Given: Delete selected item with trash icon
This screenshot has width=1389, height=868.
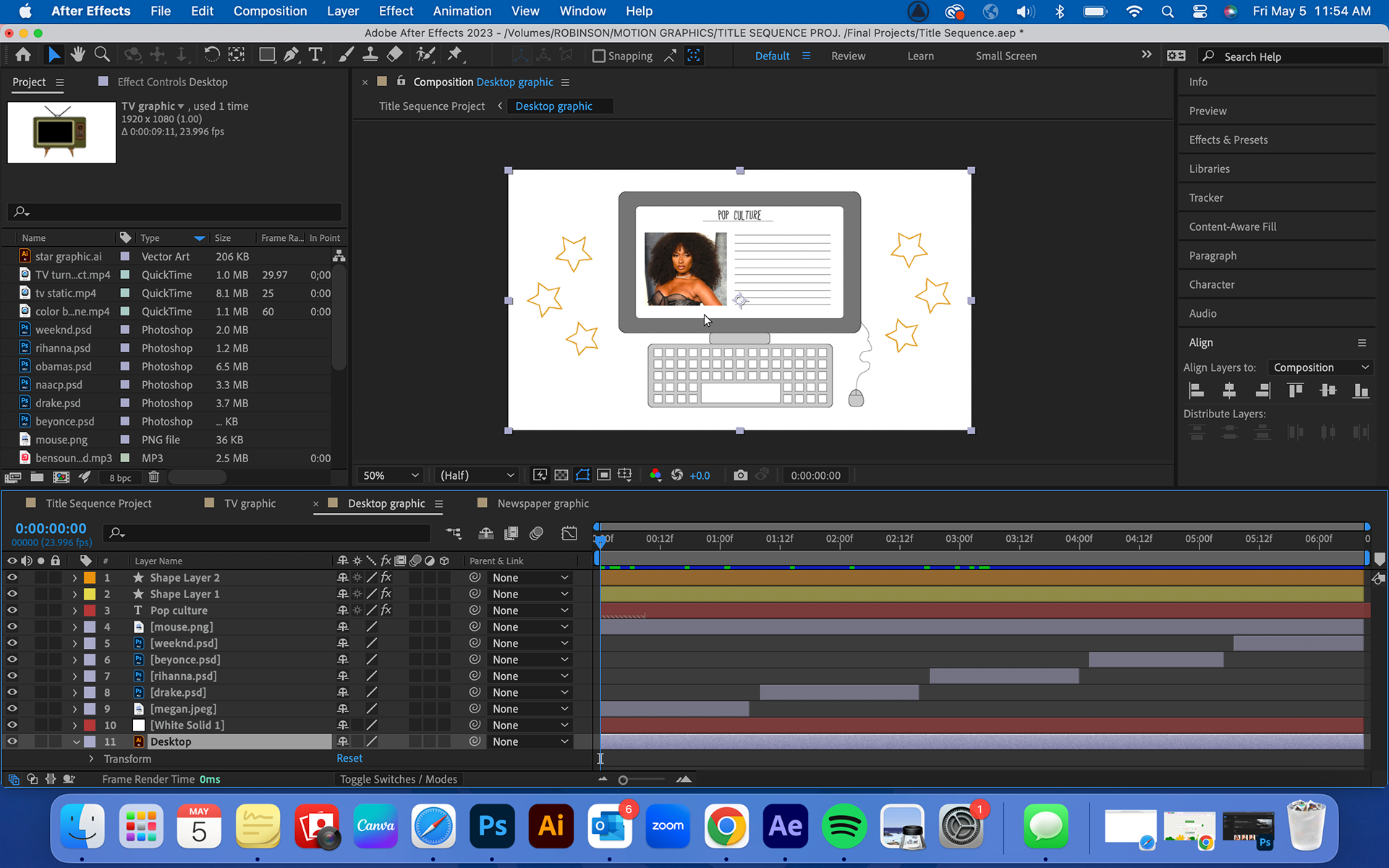Looking at the screenshot, I should pos(153,477).
